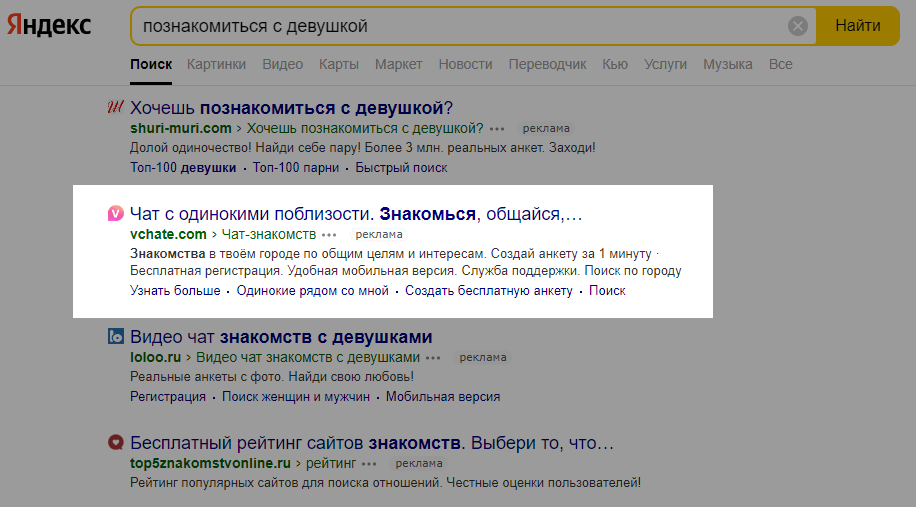Open the Кью tab
The image size is (916, 507).
(615, 64)
